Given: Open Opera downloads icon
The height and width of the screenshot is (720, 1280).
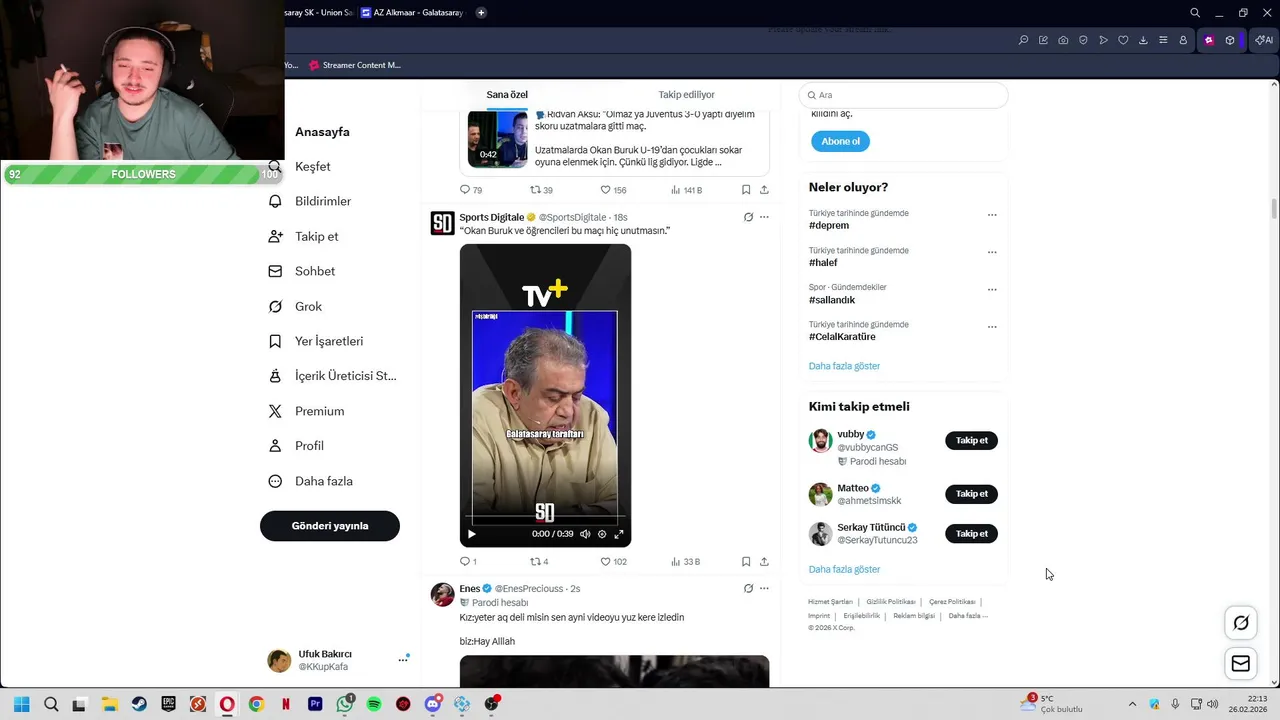Looking at the screenshot, I should click(x=1143, y=40).
